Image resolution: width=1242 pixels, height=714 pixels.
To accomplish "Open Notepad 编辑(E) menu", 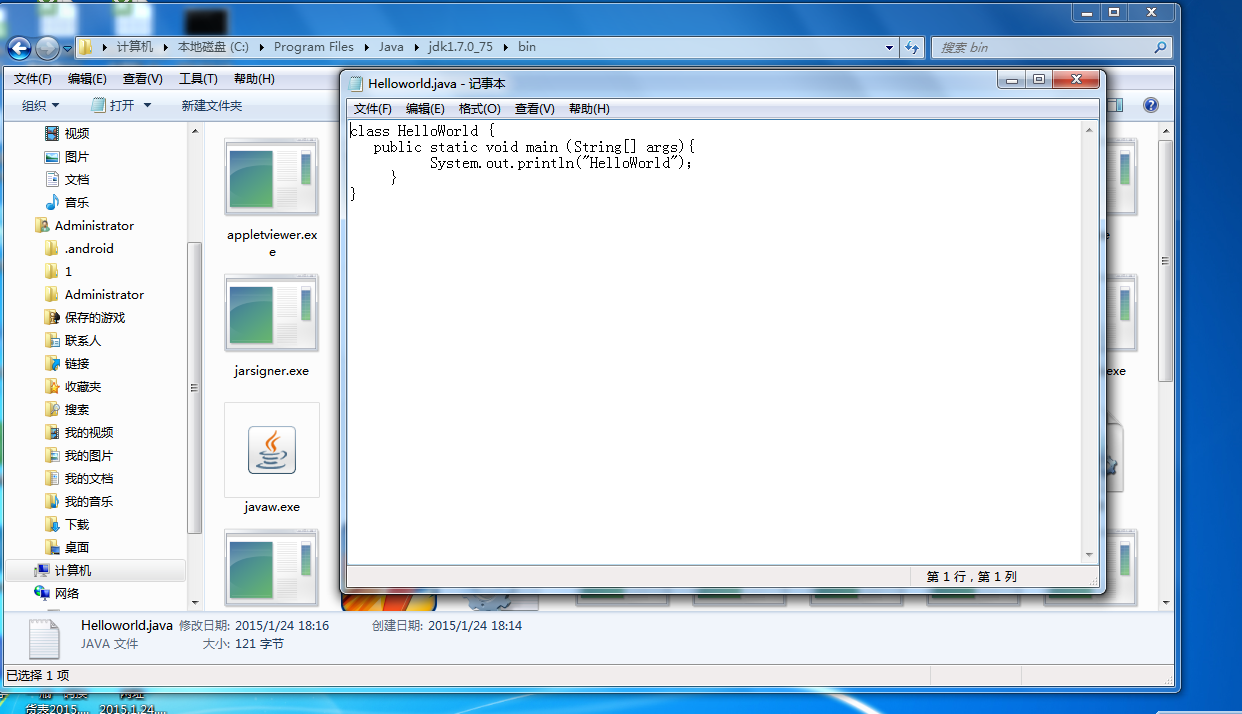I will pos(425,108).
